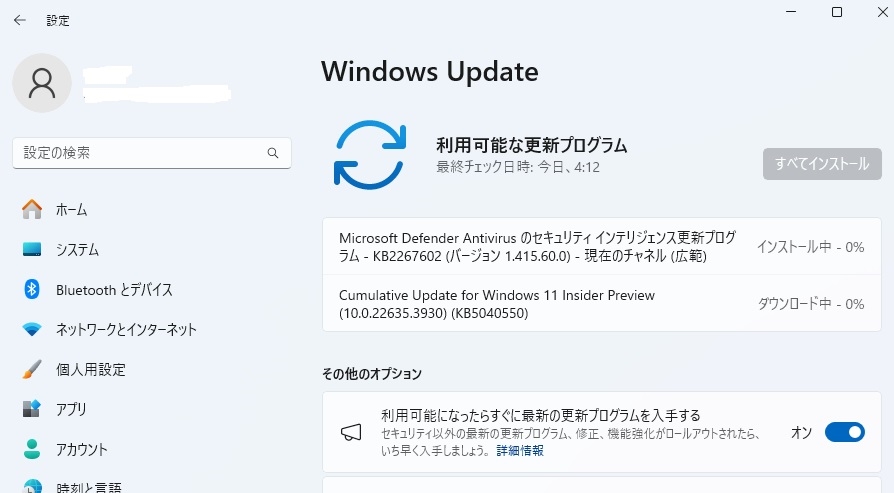Click the すべてインストール button
The width and height of the screenshot is (894, 493).
822,164
